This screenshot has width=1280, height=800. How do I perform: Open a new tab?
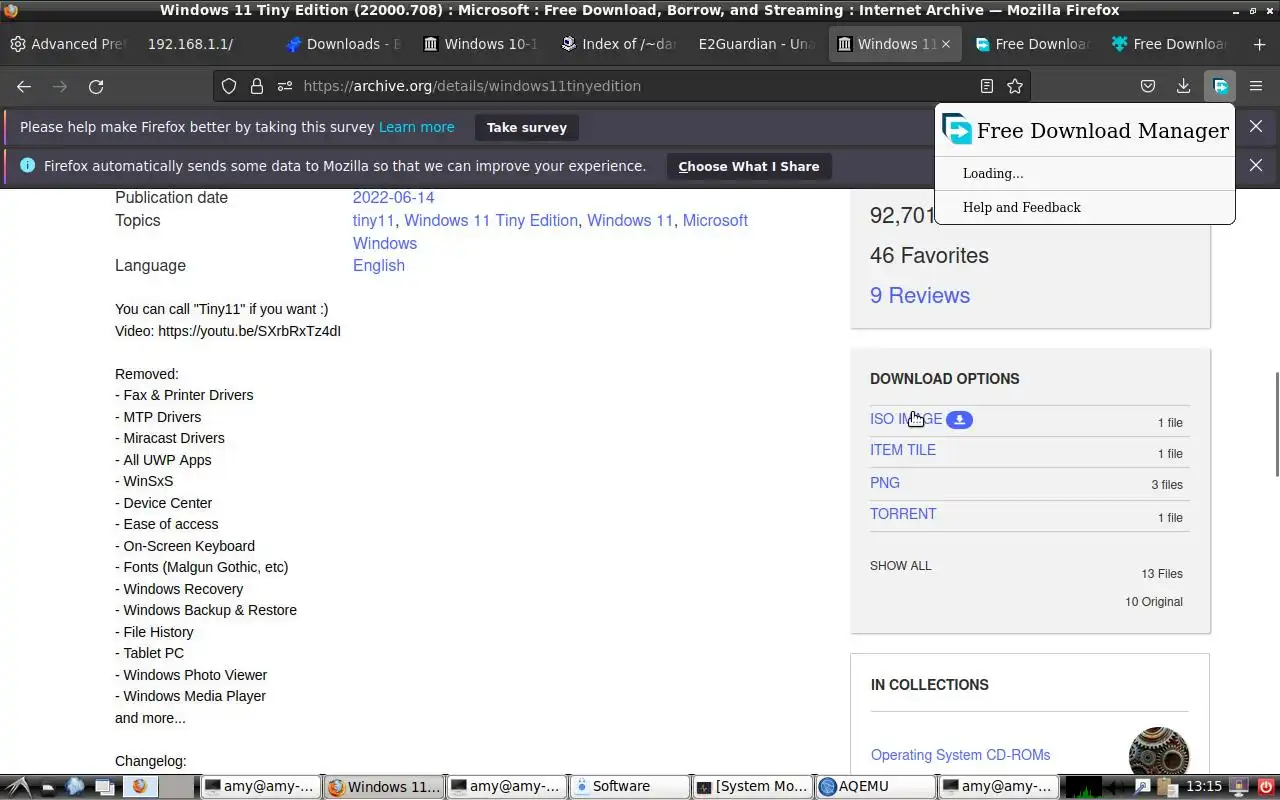point(1259,44)
